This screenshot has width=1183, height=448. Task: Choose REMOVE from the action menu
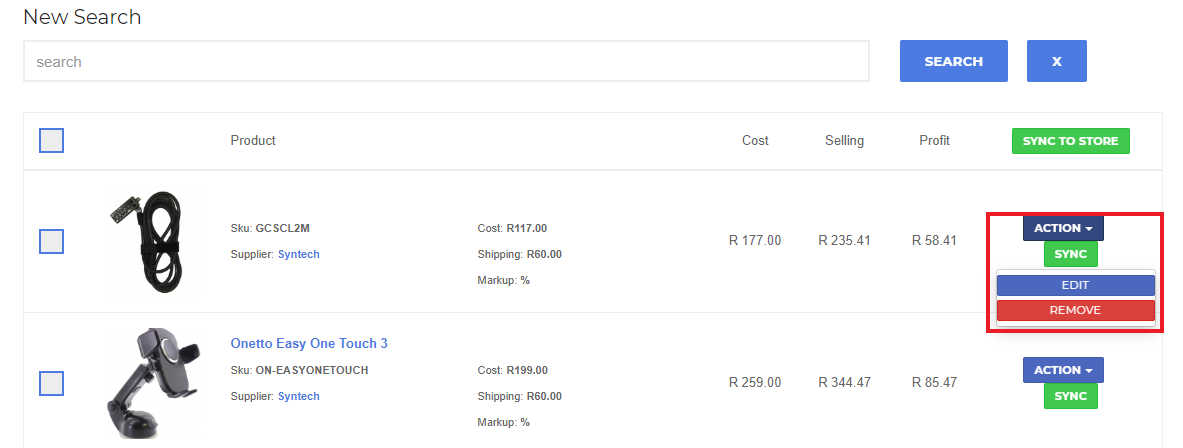pyautogui.click(x=1075, y=310)
